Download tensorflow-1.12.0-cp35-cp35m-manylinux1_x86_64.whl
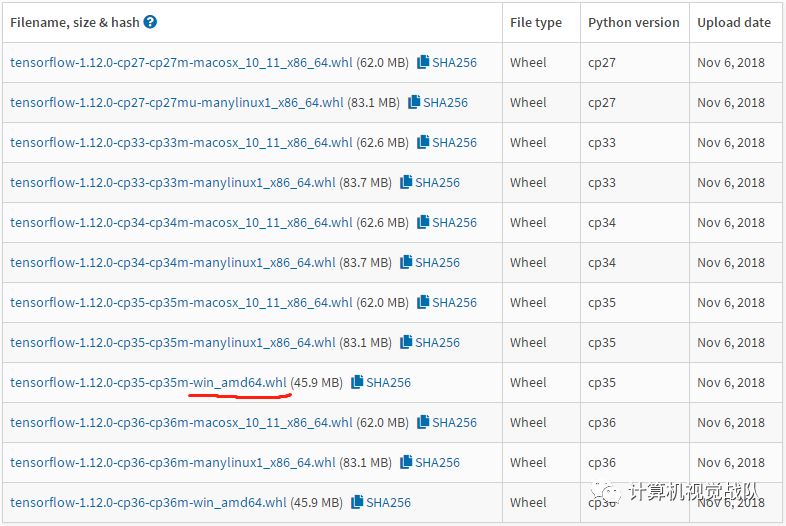Viewport: 786px width, 526px height. tap(172, 343)
